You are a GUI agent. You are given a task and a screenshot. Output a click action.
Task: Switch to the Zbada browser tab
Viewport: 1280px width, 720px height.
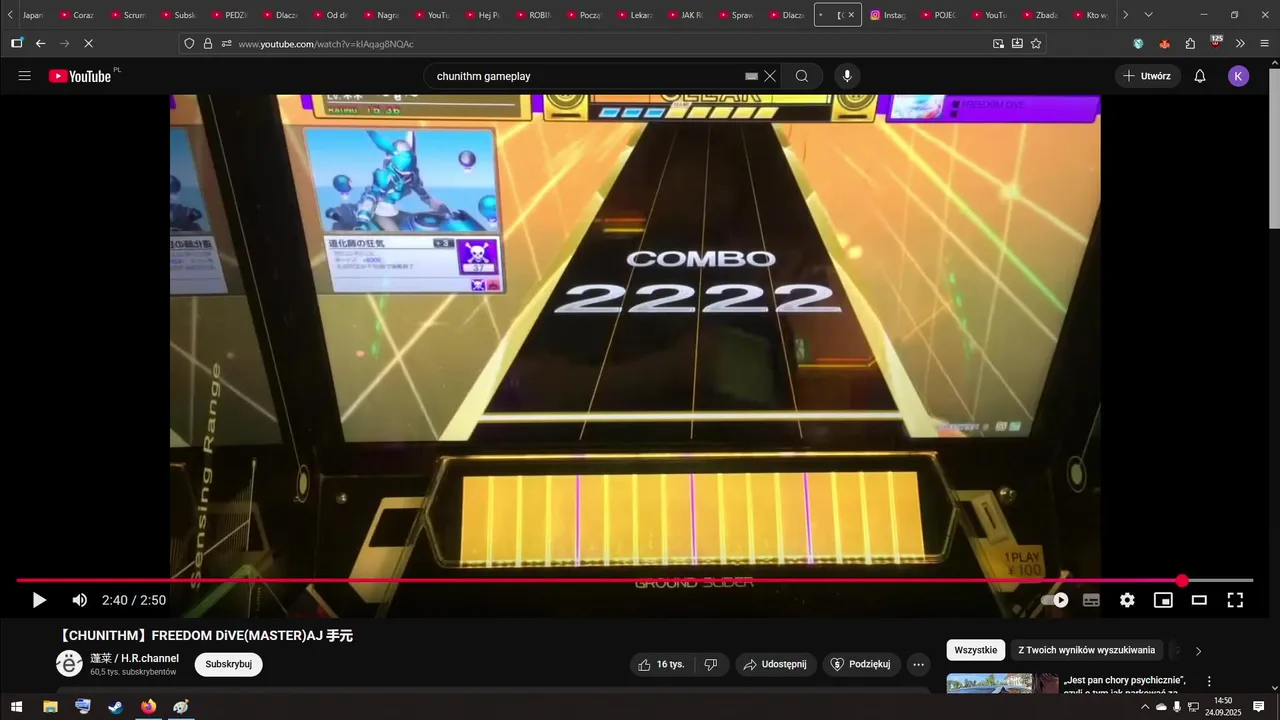[x=1040, y=15]
